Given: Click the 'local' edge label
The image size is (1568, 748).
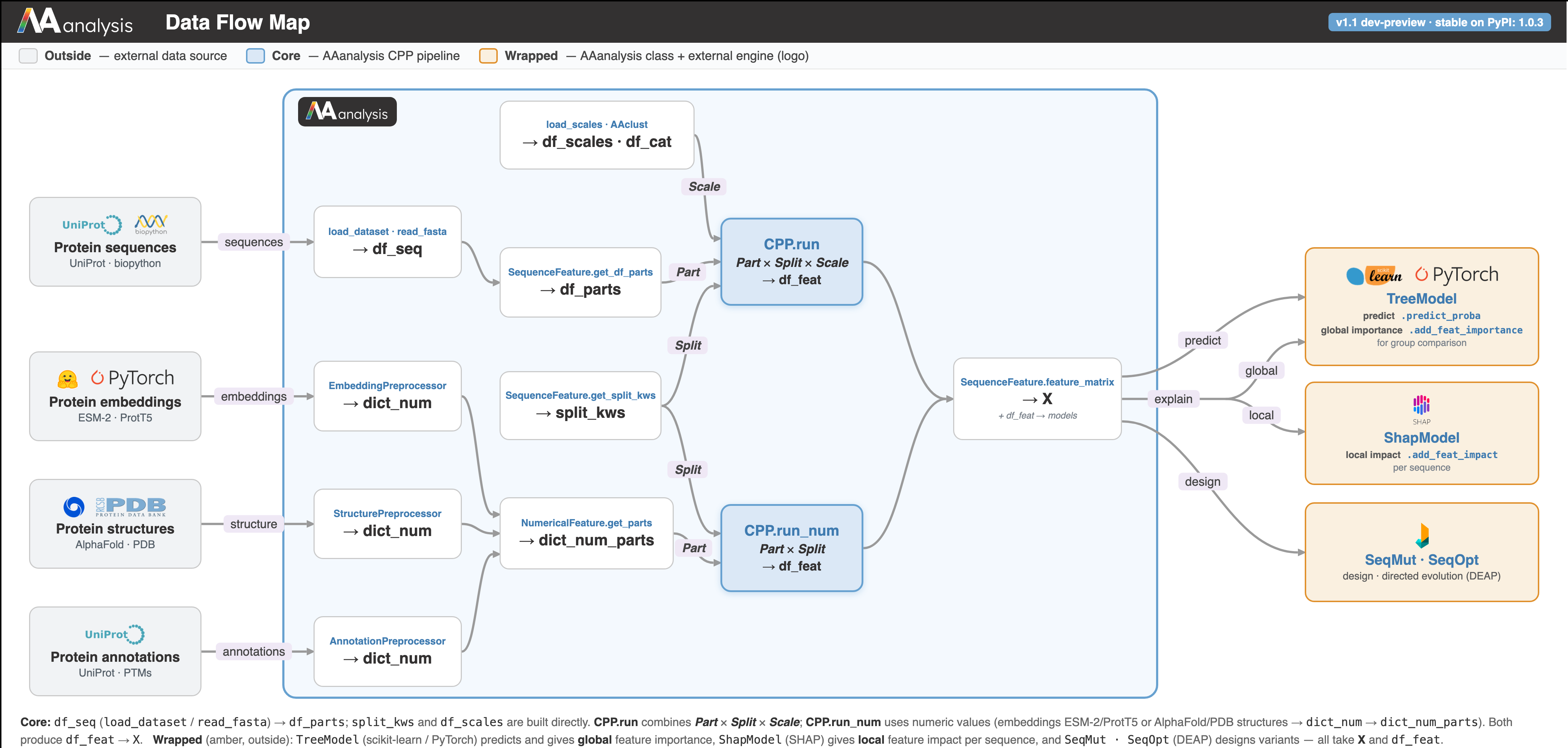Looking at the screenshot, I should coord(1261,415).
